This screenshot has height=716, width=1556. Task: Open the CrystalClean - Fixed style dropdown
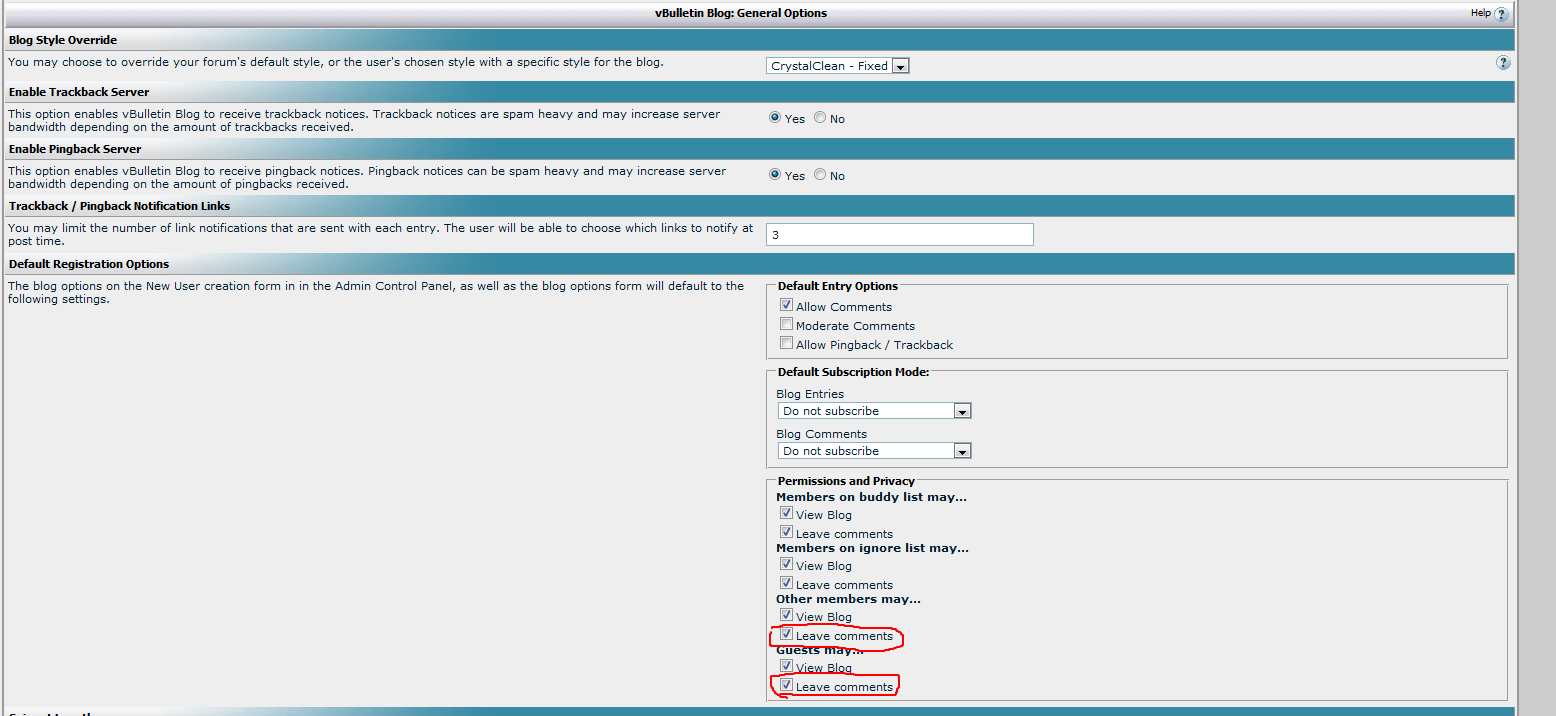[838, 66]
